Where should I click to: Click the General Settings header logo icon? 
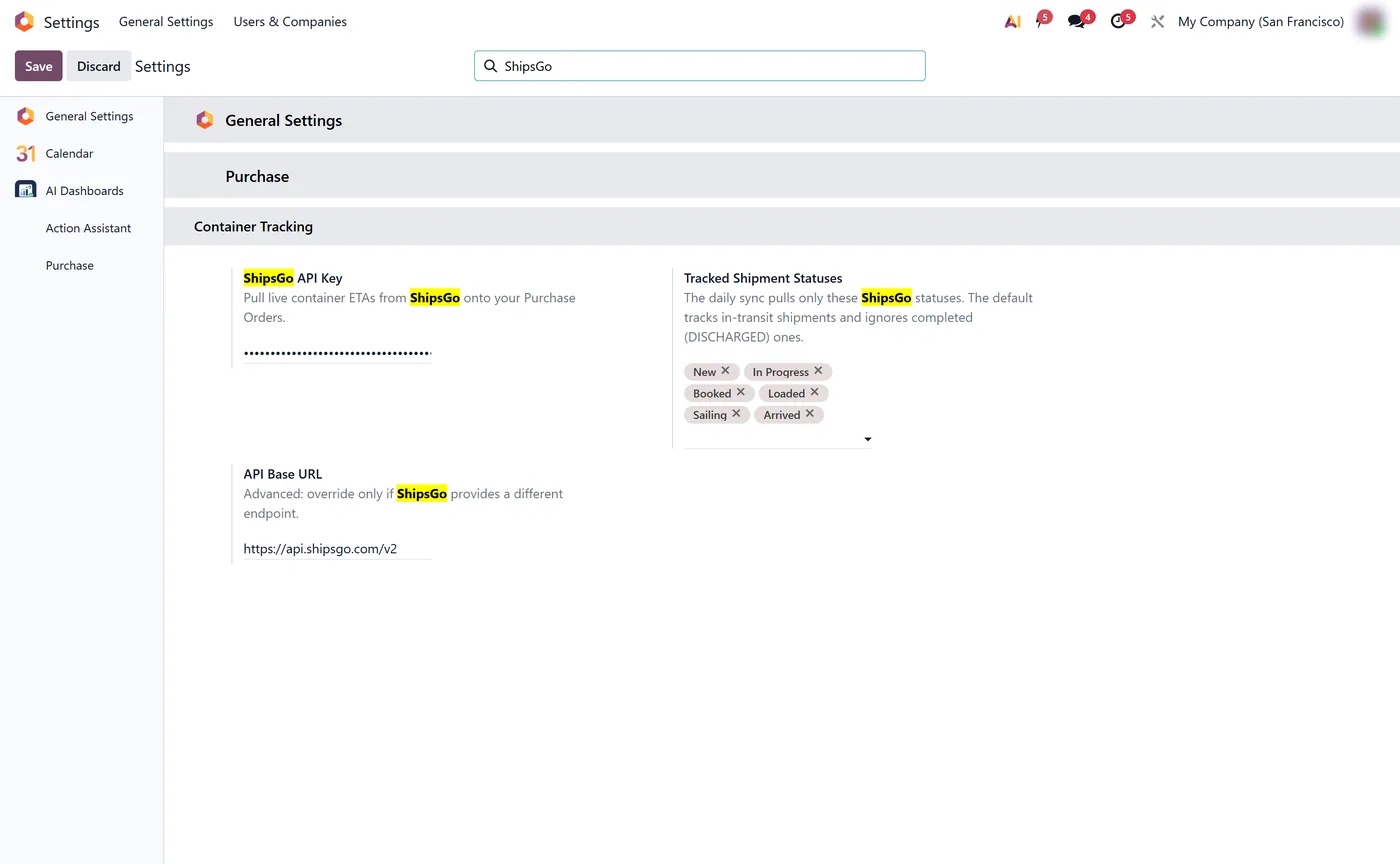coord(205,120)
